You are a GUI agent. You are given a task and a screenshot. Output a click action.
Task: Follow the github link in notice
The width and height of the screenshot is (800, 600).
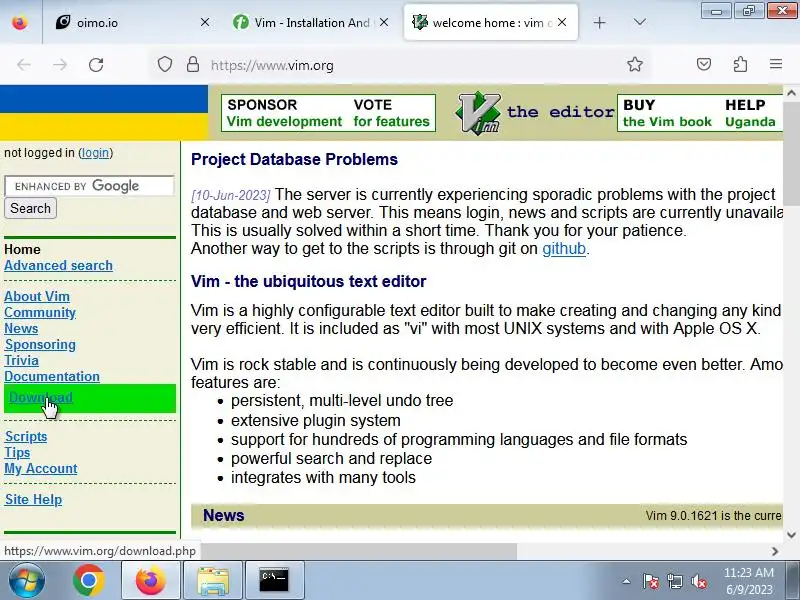point(564,248)
